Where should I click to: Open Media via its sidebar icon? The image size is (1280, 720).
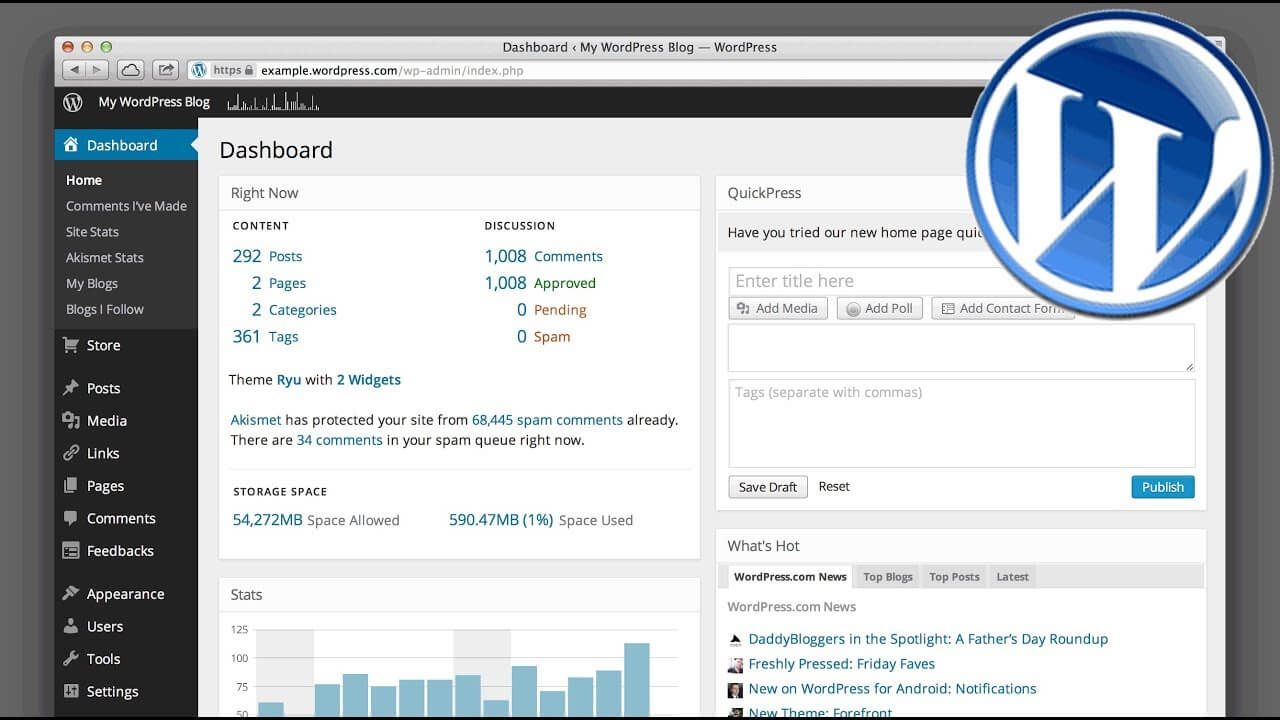click(71, 421)
